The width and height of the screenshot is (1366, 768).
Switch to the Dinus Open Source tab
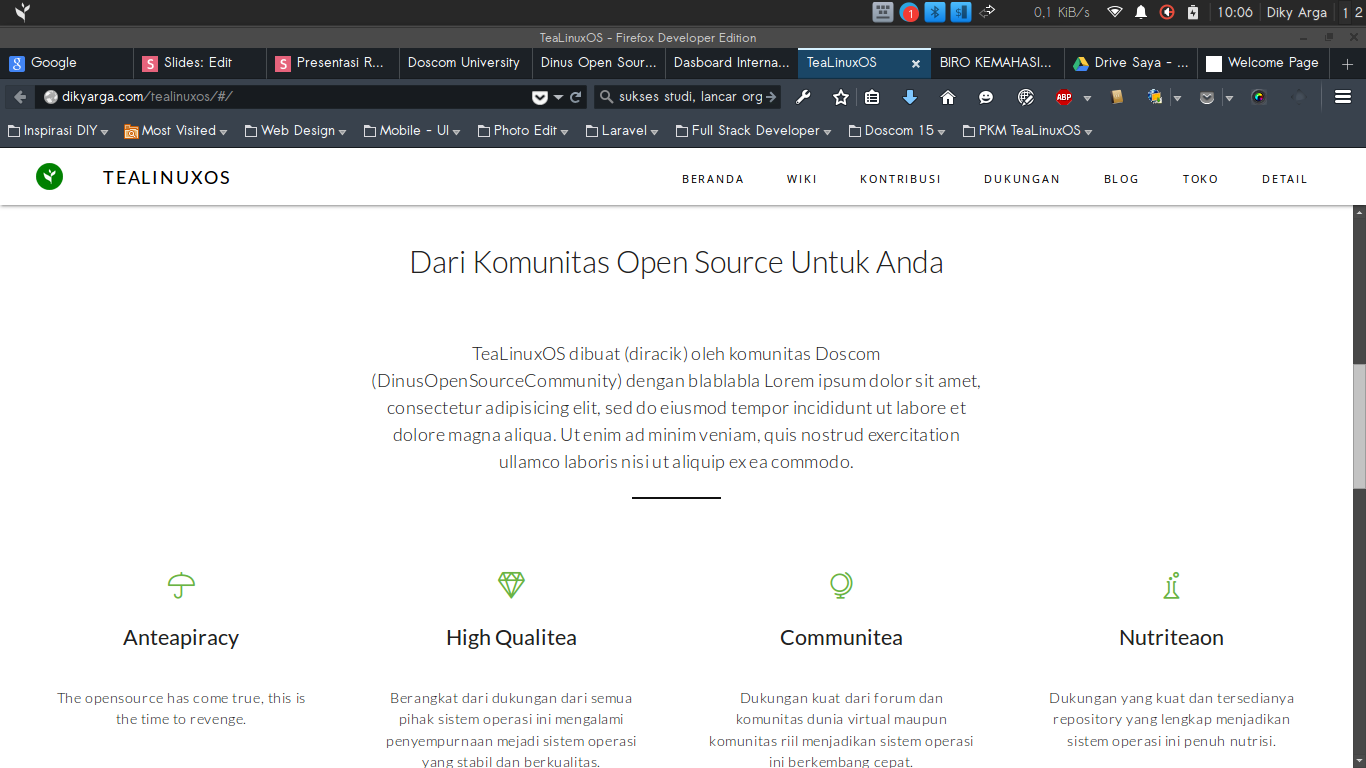tap(599, 63)
